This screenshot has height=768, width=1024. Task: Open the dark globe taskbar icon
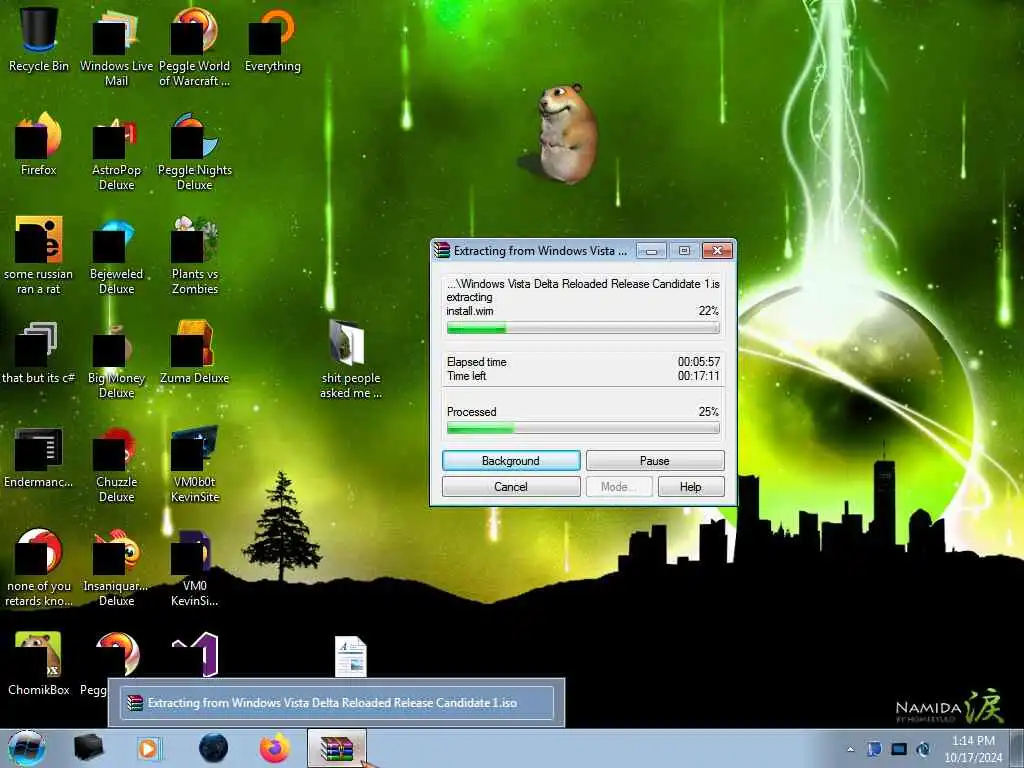pyautogui.click(x=214, y=748)
